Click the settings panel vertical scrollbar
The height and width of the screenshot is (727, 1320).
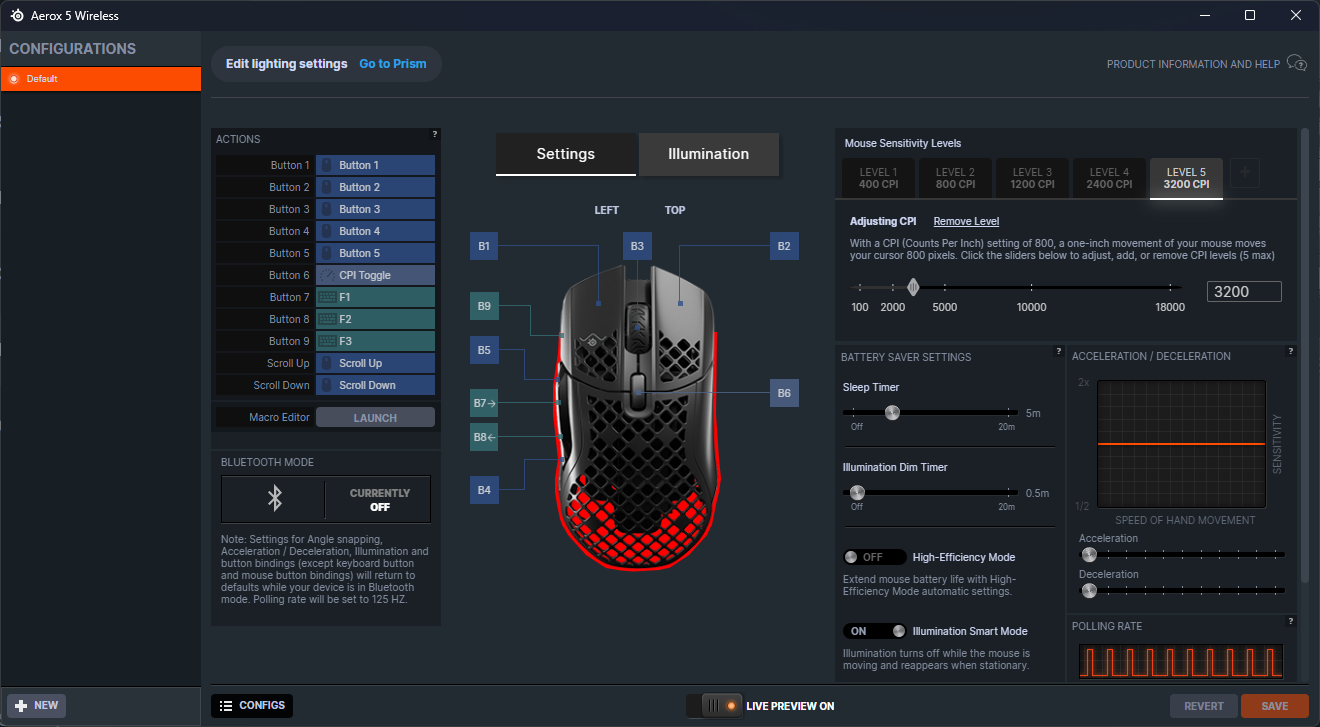tap(1304, 355)
